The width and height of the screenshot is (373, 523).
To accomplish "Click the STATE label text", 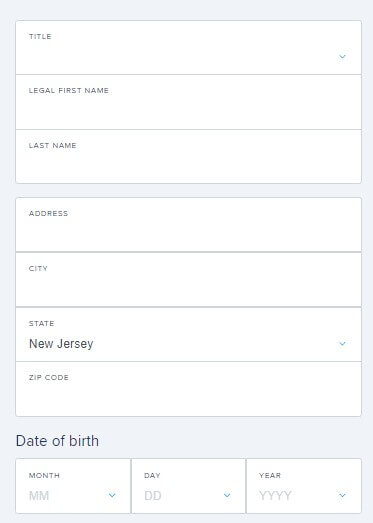I will [41, 324].
